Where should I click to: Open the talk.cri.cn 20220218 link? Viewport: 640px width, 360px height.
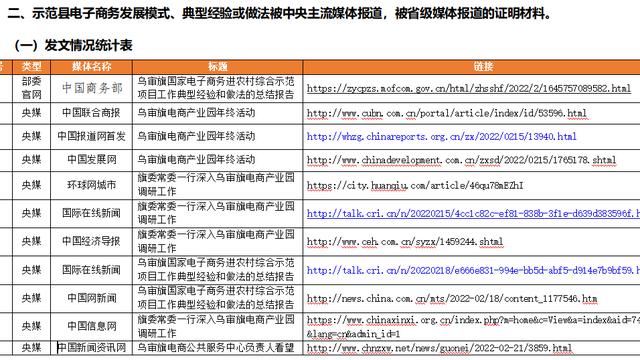(473, 270)
